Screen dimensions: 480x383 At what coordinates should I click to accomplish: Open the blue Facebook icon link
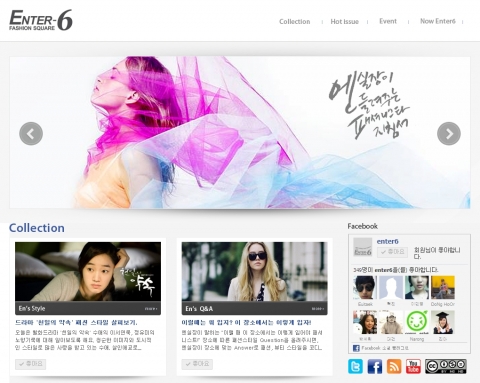[x=375, y=366]
